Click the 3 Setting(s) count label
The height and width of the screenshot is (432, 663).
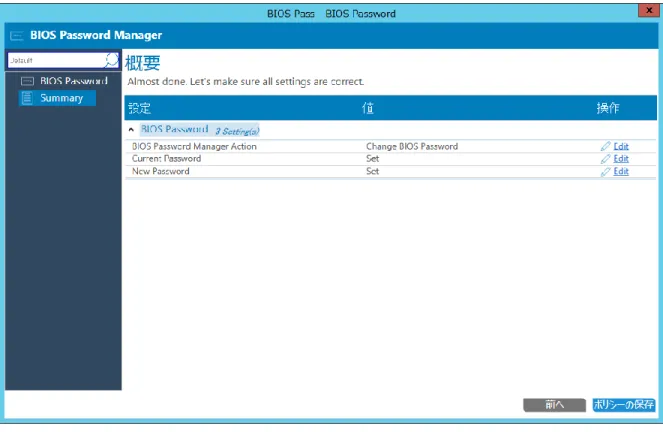237,131
